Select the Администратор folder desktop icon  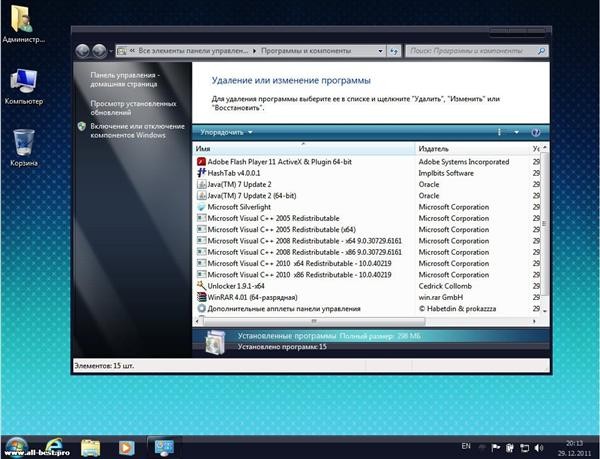click(x=23, y=24)
